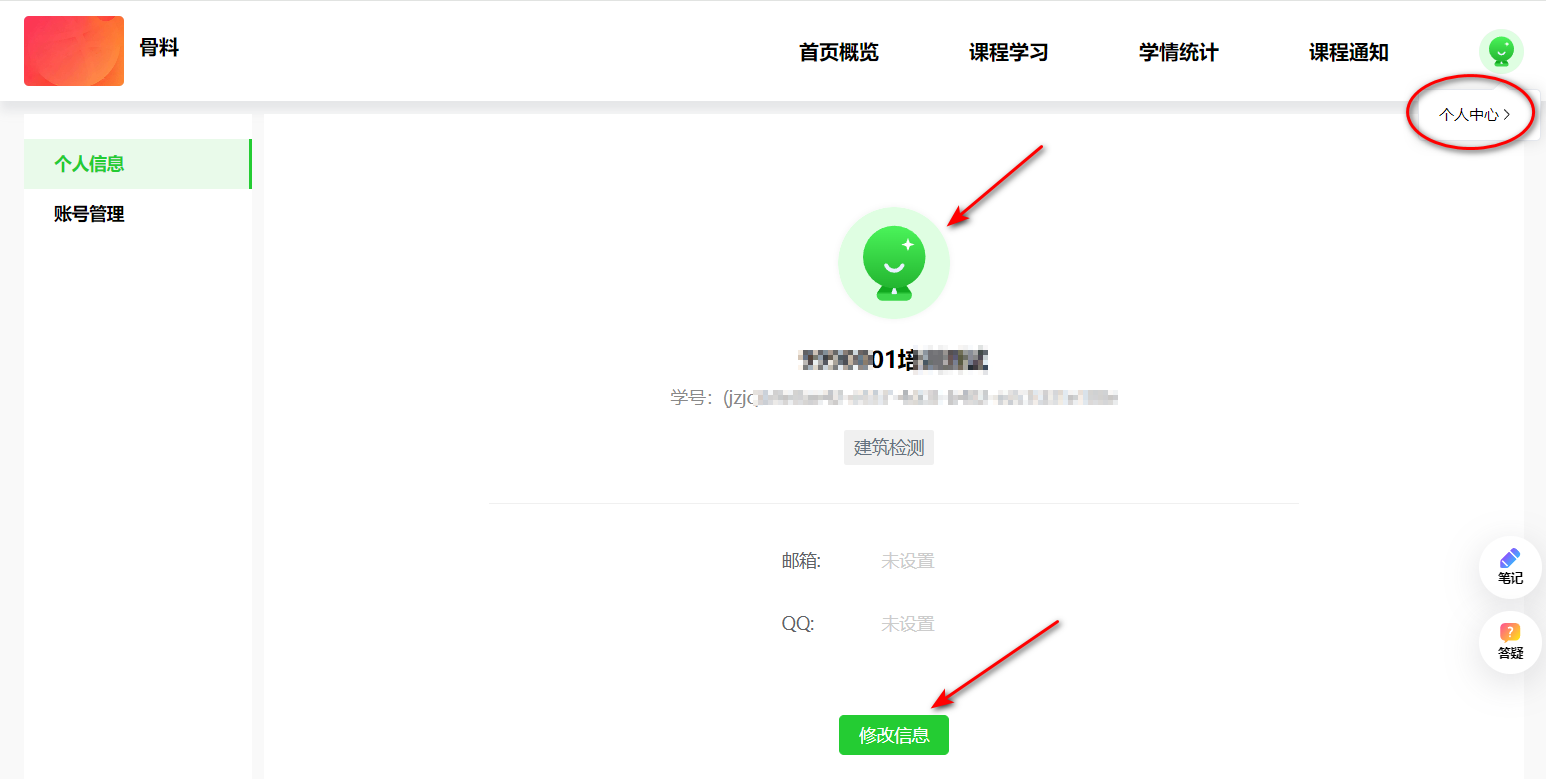1546x779 pixels.
Task: Switch to 学情统计 in the top menu
Action: (1178, 53)
